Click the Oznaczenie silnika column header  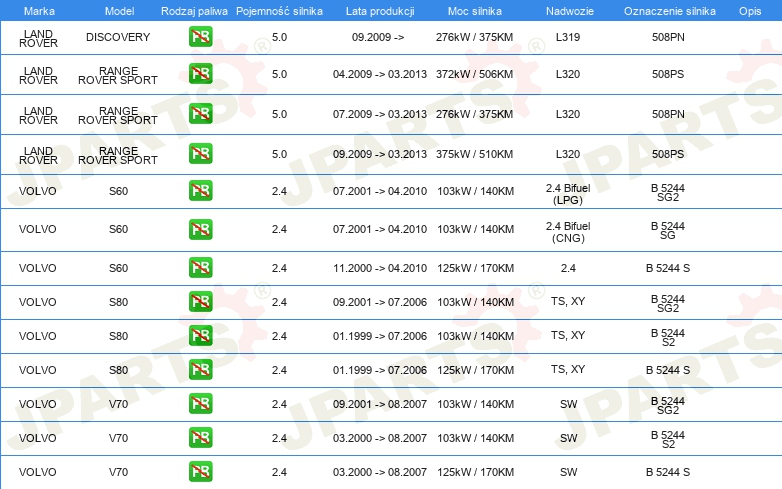670,11
